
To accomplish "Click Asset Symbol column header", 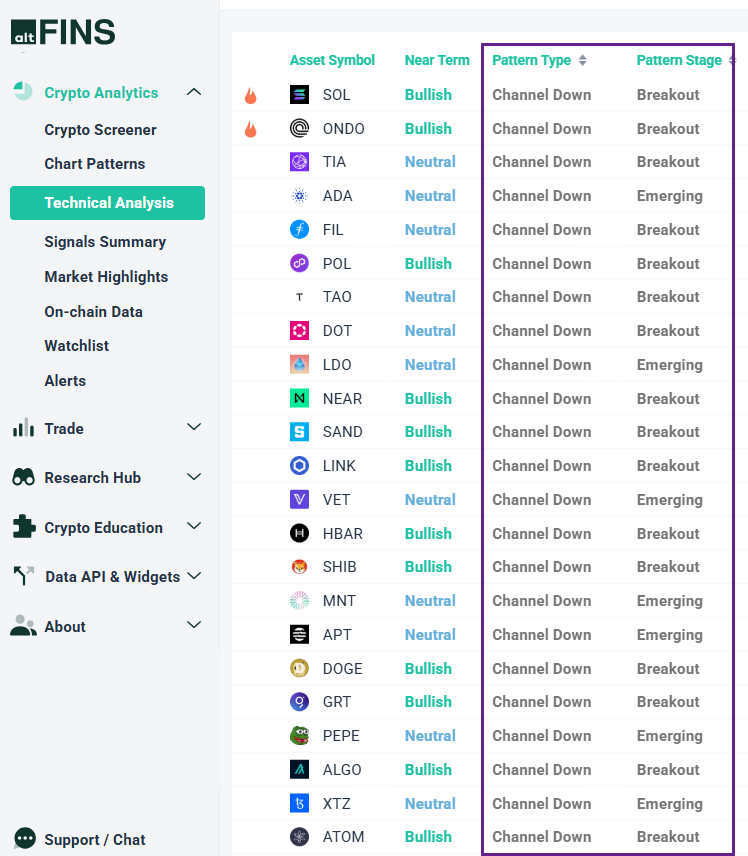I will (332, 60).
